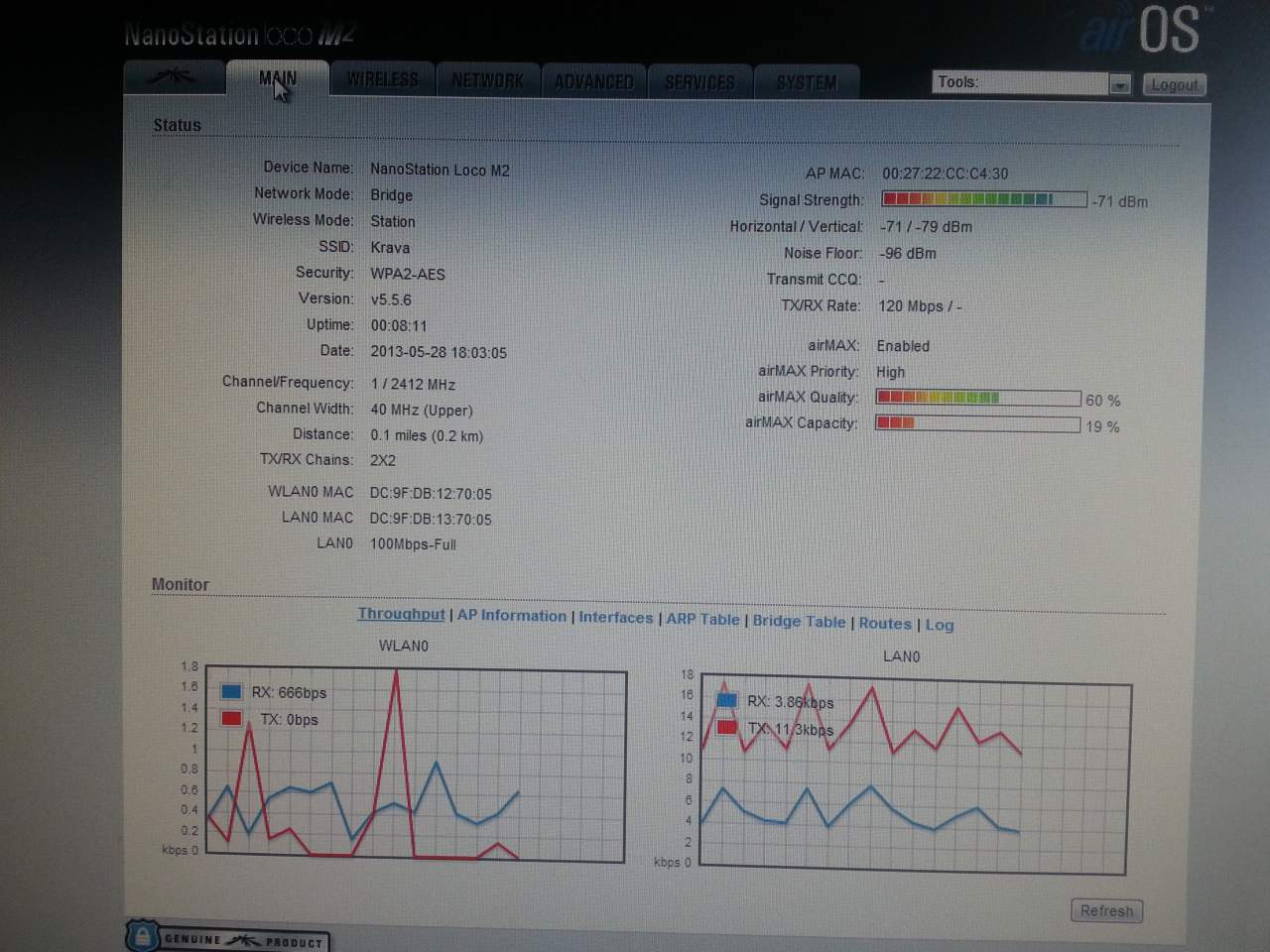Open the Interfaces monitor link
Viewport: 1270px width, 952px height.
pyautogui.click(x=615, y=618)
